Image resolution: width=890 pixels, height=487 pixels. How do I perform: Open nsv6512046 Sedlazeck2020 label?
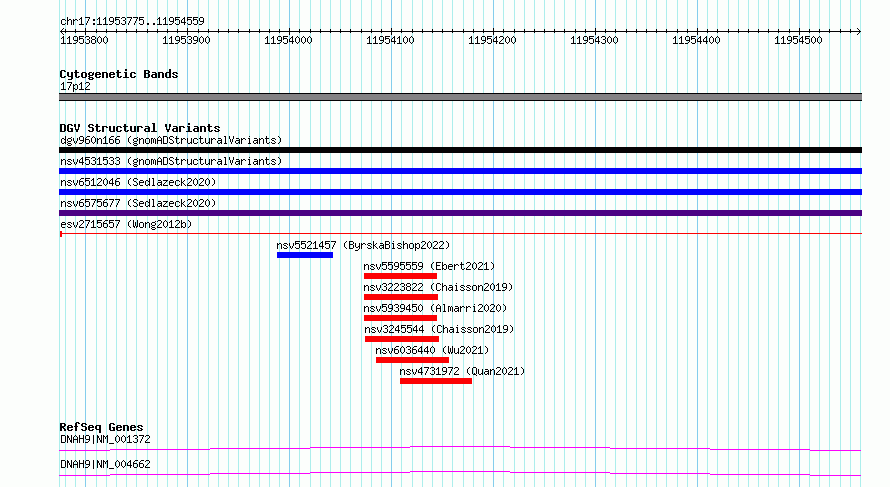138,182
